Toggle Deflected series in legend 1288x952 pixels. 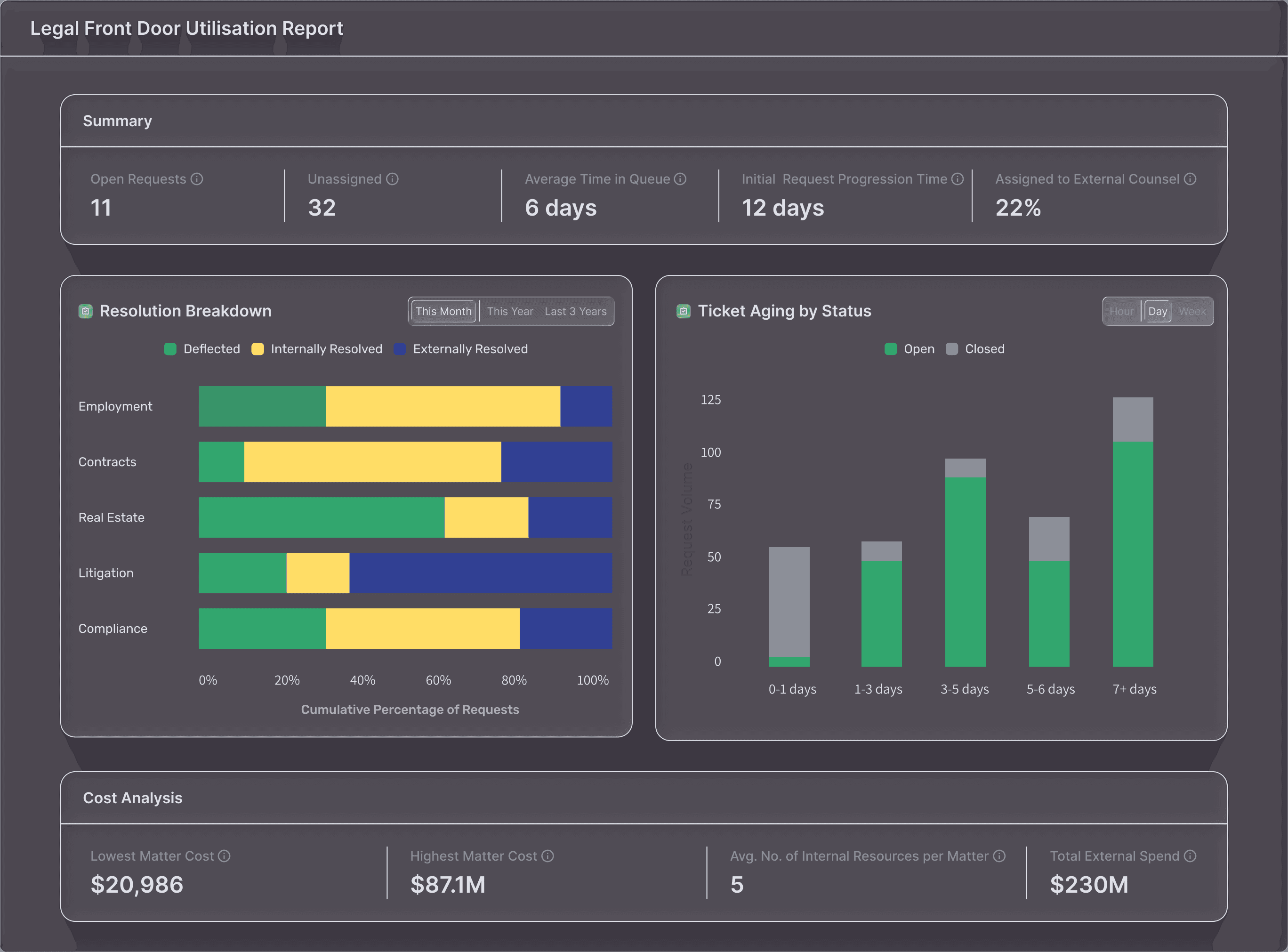202,349
